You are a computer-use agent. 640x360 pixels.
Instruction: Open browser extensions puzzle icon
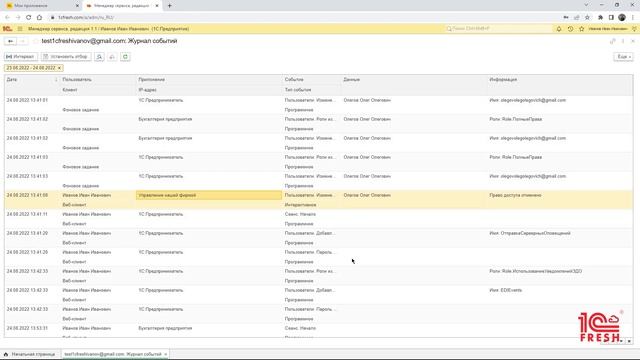pos(600,18)
